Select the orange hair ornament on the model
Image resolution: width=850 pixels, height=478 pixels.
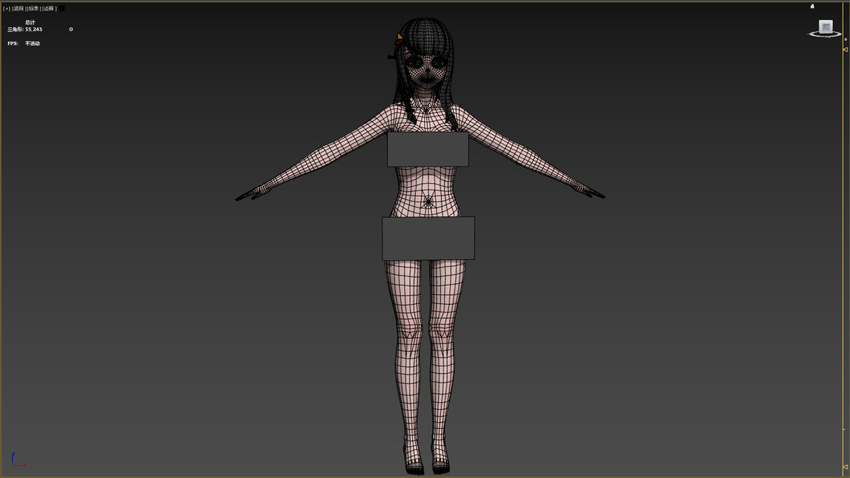click(x=400, y=39)
